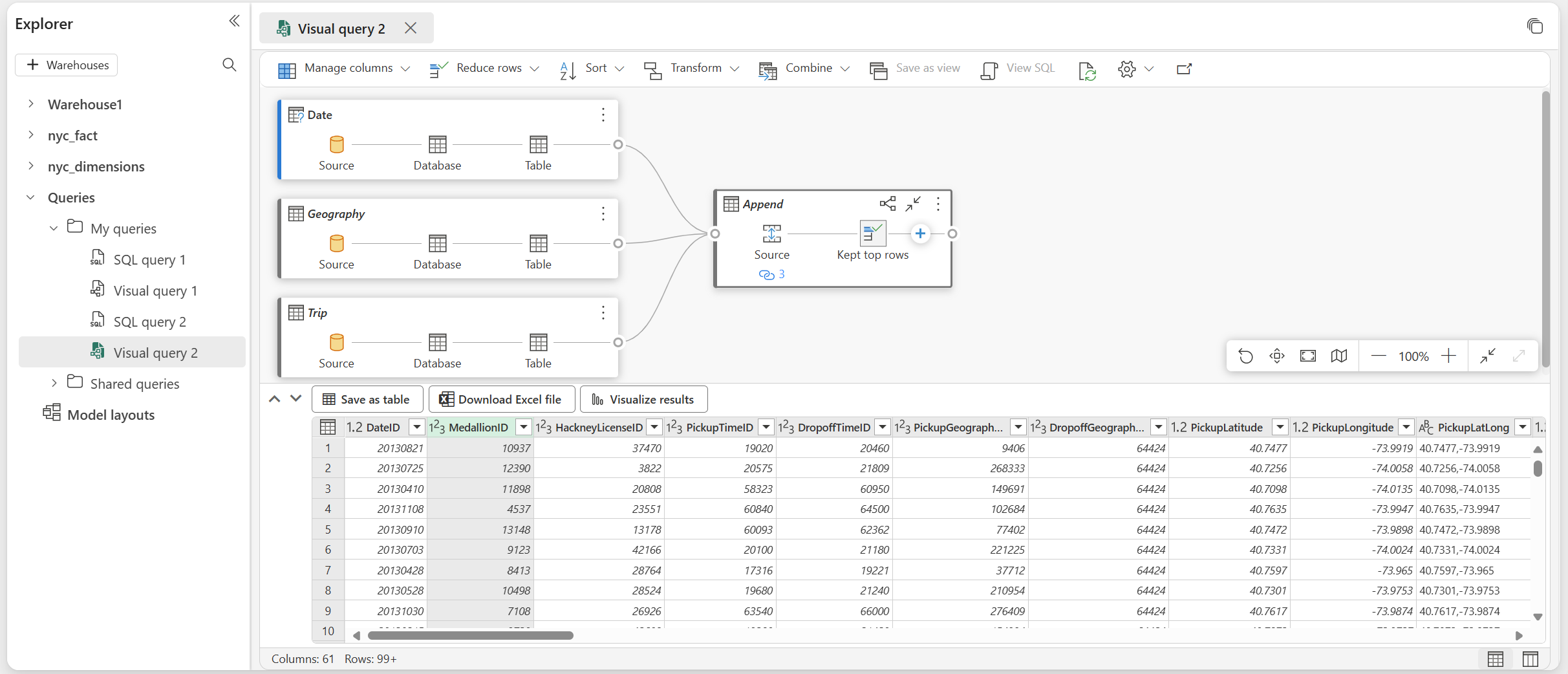Click the zoom in plus button
The image size is (1568, 674).
(1448, 356)
